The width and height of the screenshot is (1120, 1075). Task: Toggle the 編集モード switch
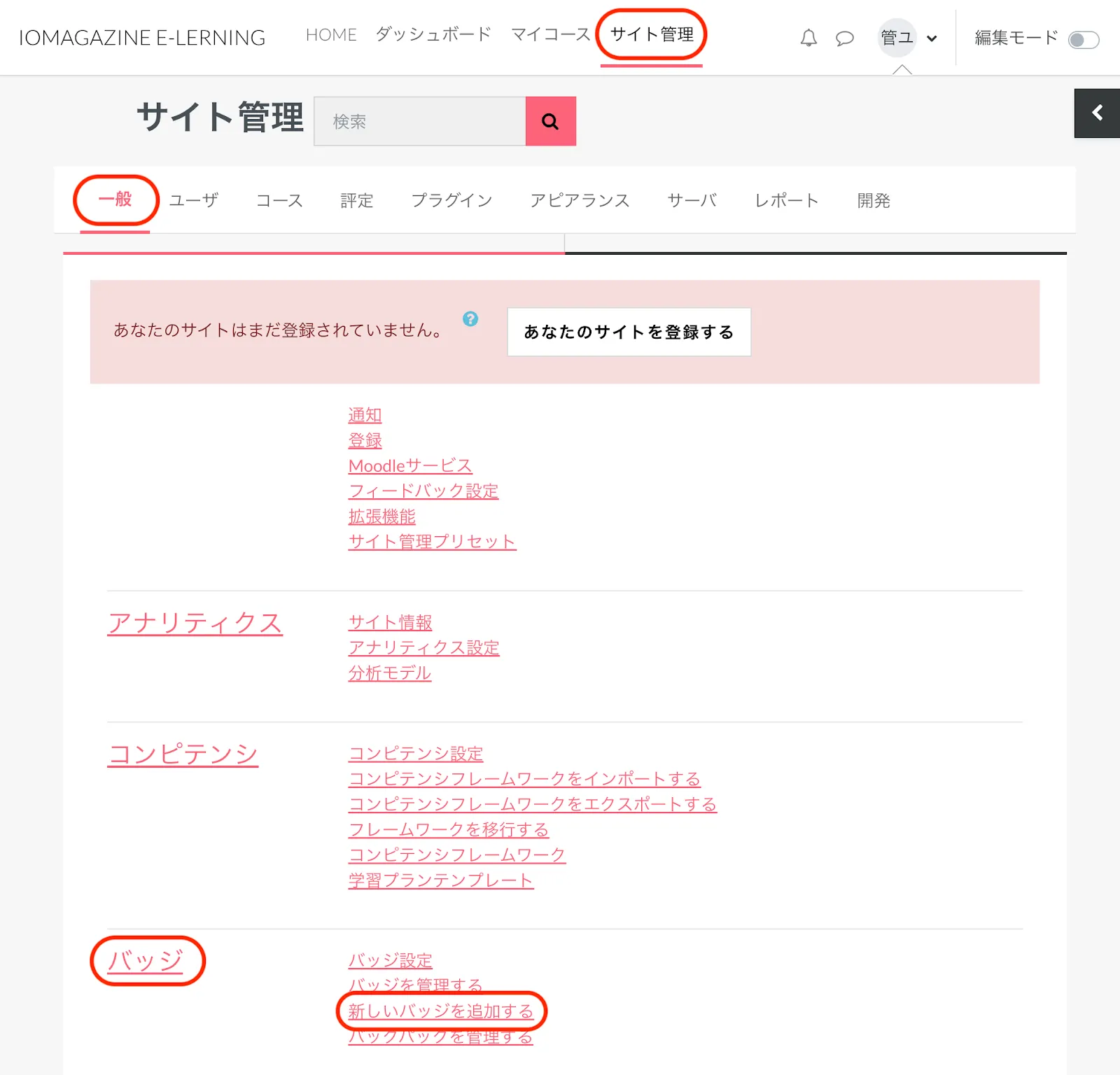(1083, 40)
